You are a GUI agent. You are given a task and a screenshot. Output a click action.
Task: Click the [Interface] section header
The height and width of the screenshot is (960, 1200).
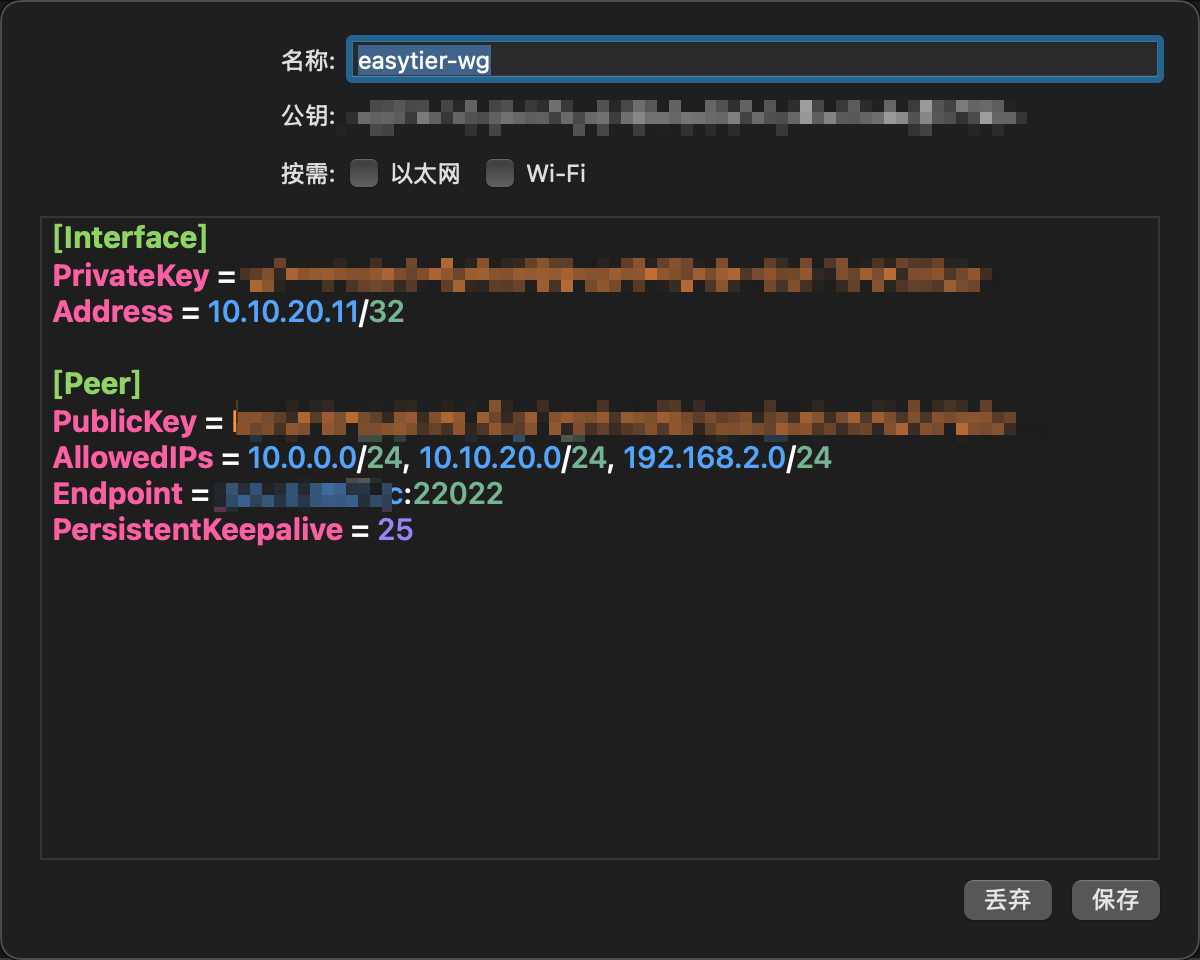(129, 238)
